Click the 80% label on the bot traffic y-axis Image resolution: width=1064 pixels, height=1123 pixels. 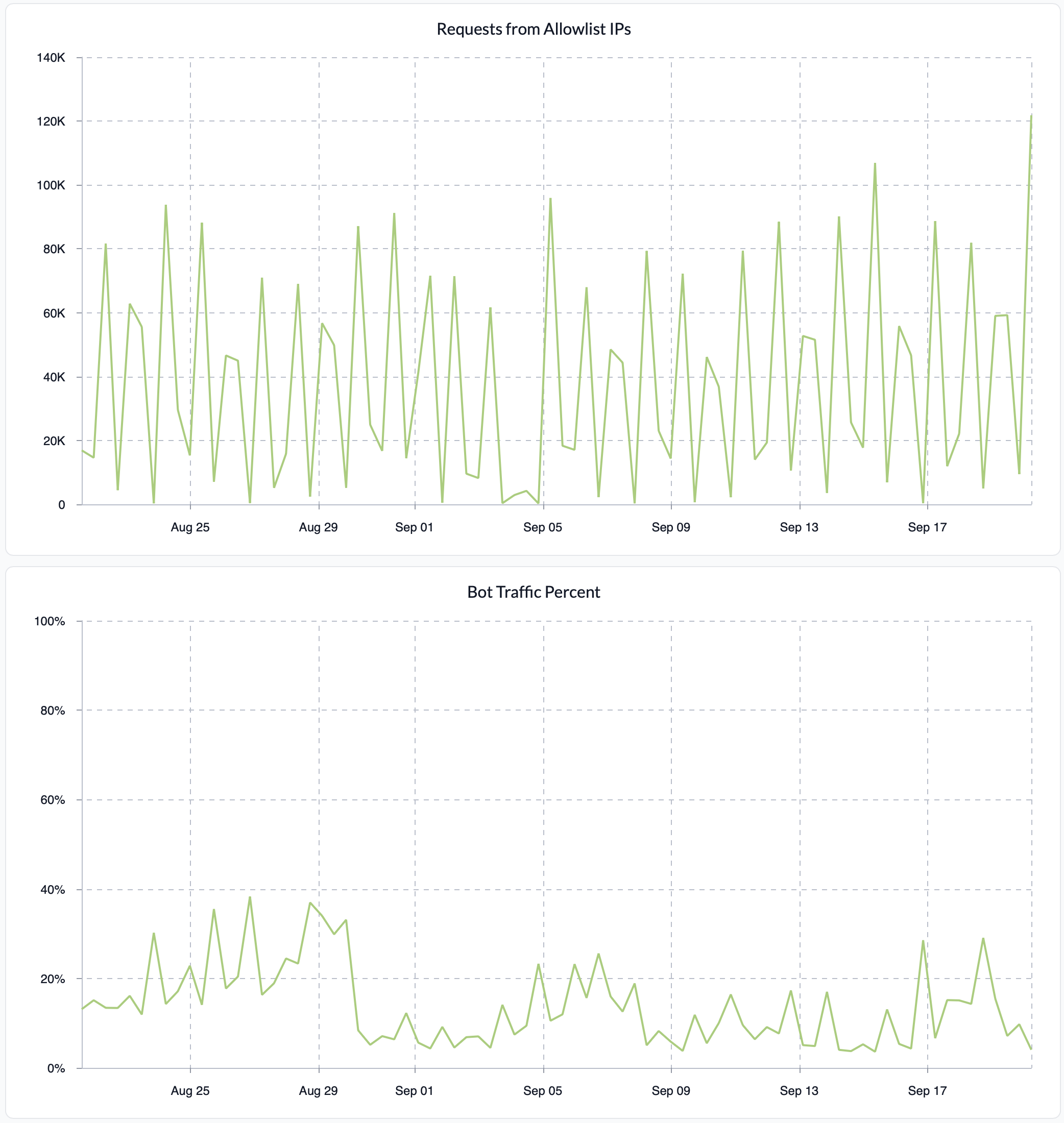pos(52,711)
